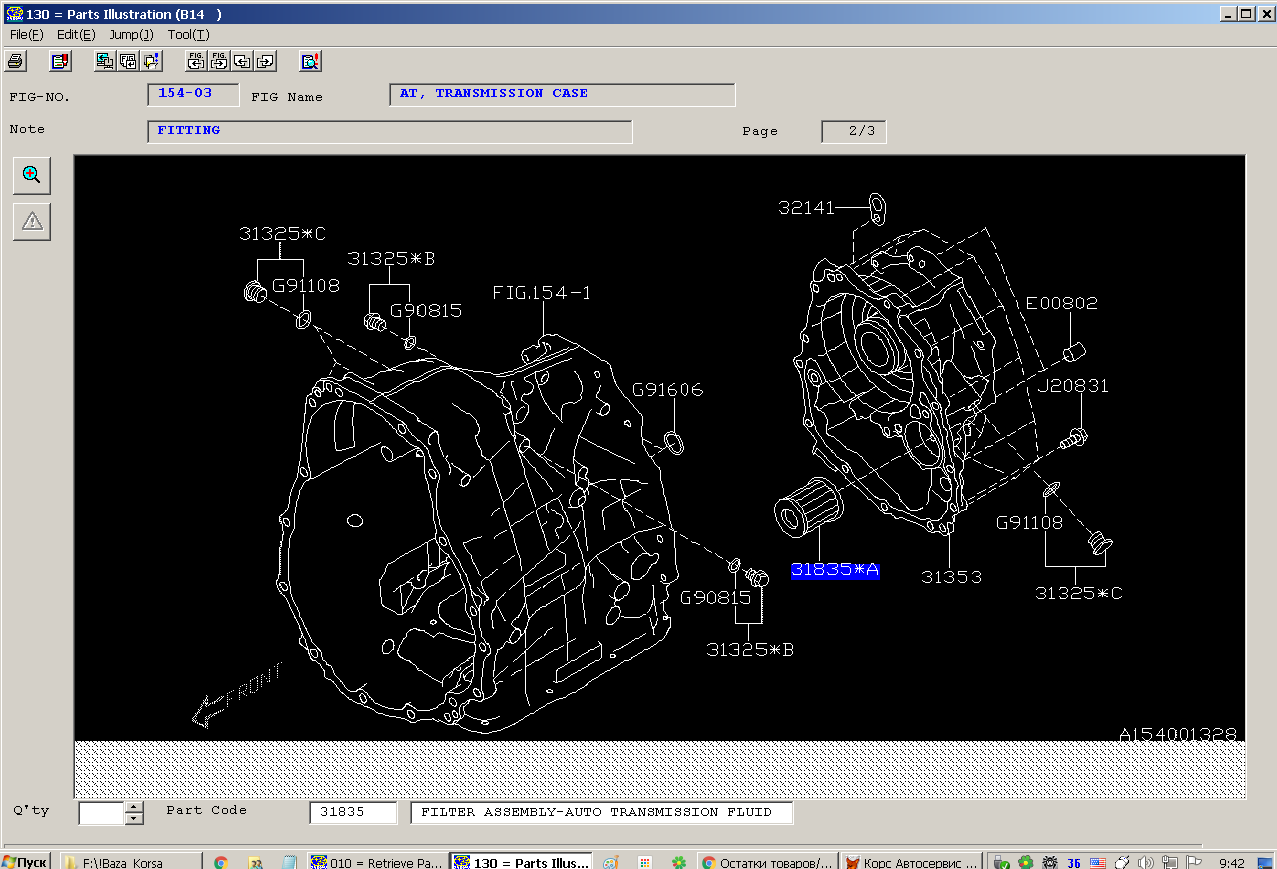Click the Part Code field showing 31835

(x=353, y=813)
